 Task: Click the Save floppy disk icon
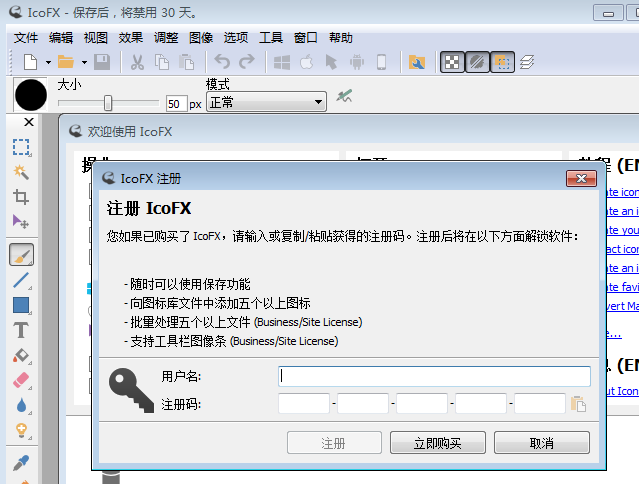(x=102, y=62)
